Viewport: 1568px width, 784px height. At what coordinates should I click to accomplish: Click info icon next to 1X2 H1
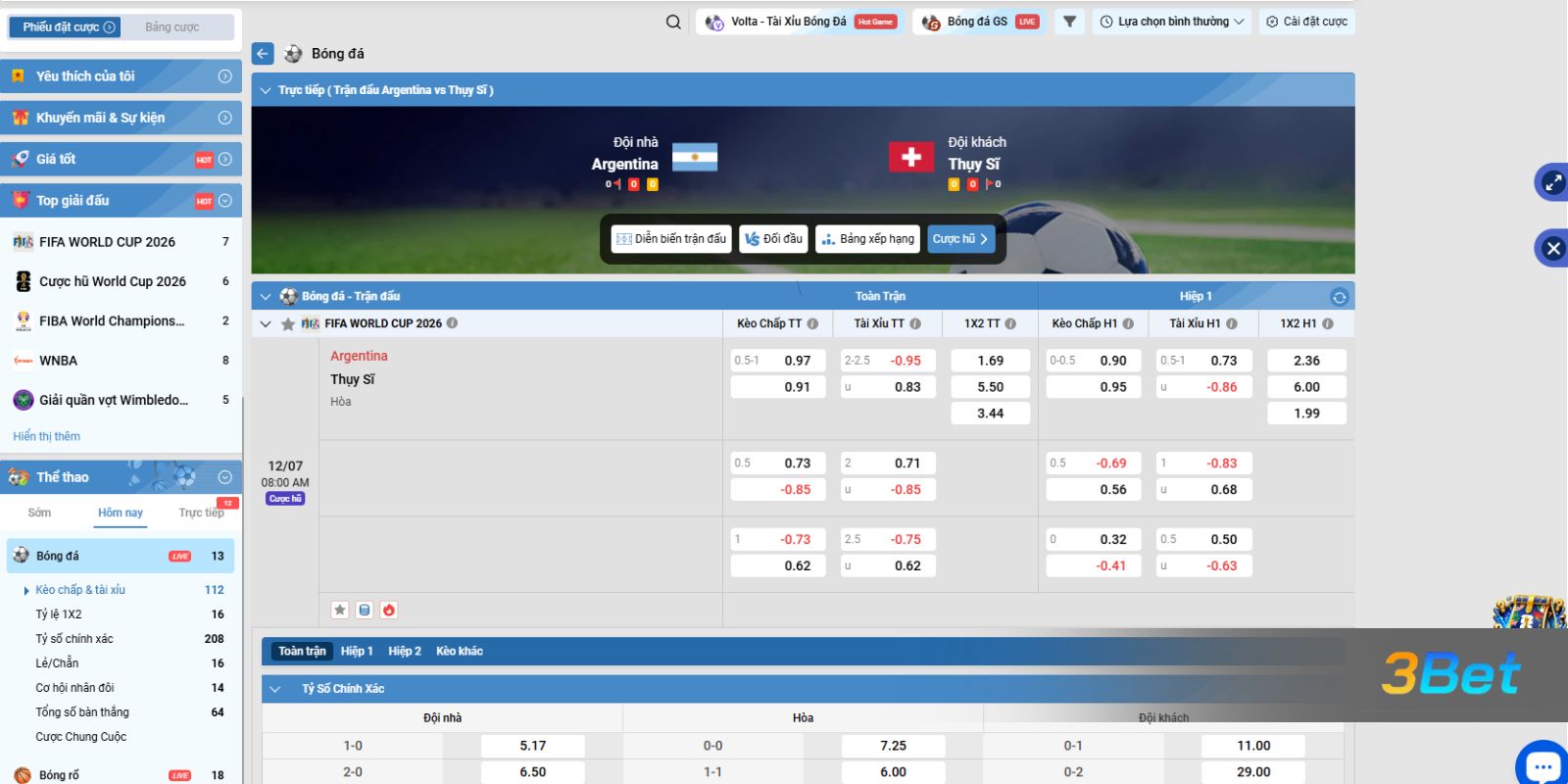1328,323
